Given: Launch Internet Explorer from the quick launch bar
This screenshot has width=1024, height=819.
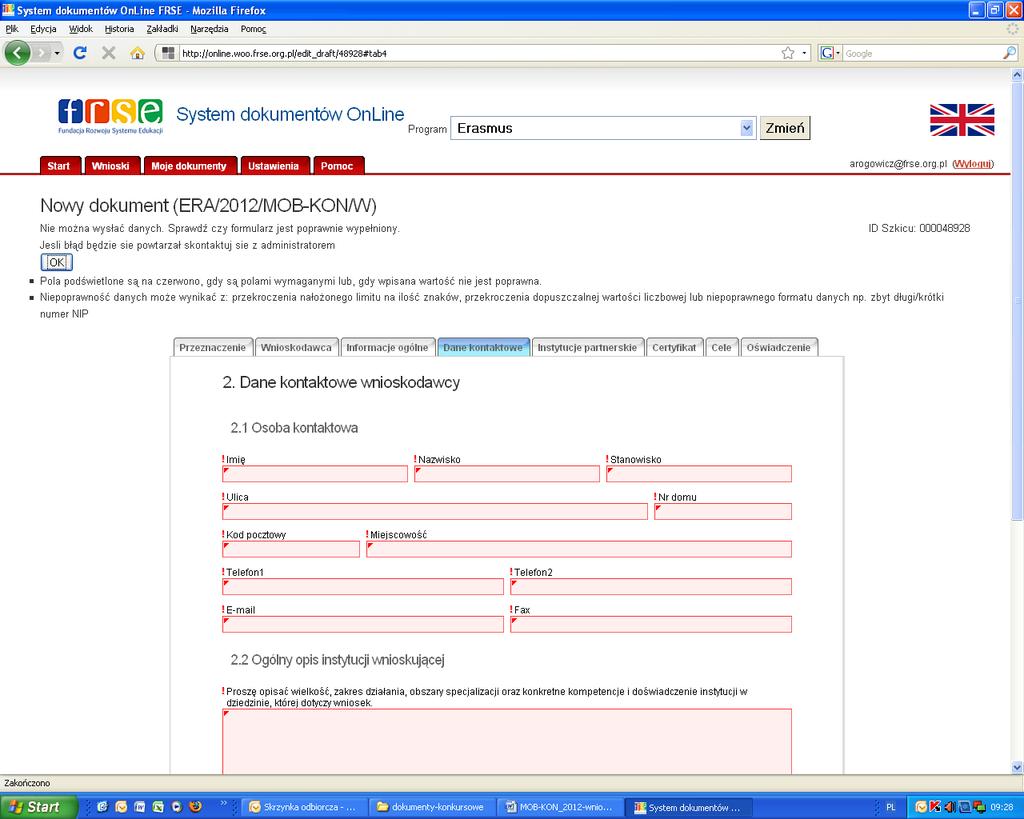Looking at the screenshot, I should pos(103,807).
